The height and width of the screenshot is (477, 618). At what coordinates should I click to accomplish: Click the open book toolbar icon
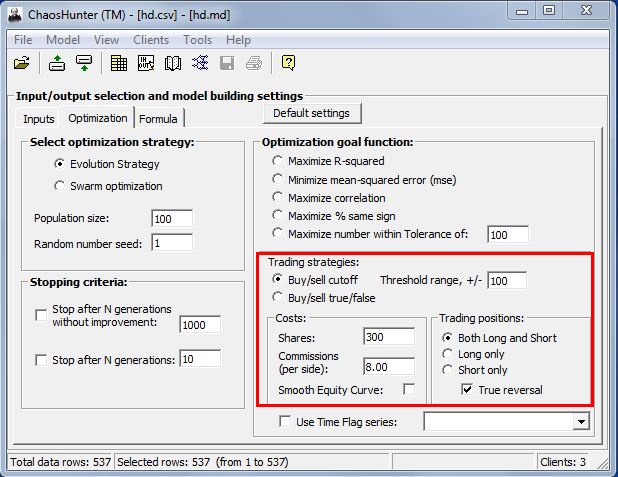tap(173, 63)
